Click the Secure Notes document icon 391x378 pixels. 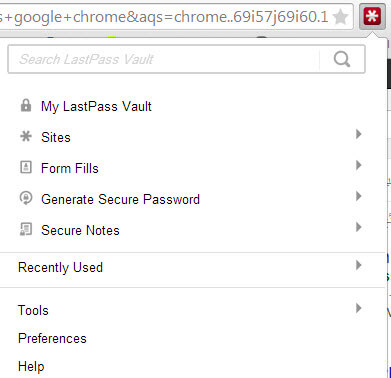[26, 229]
